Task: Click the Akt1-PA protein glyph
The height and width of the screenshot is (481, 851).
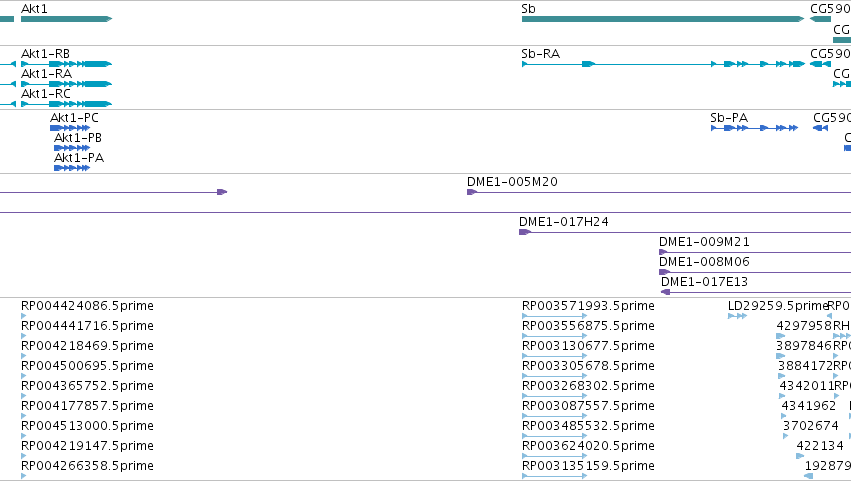Action: coord(72,168)
